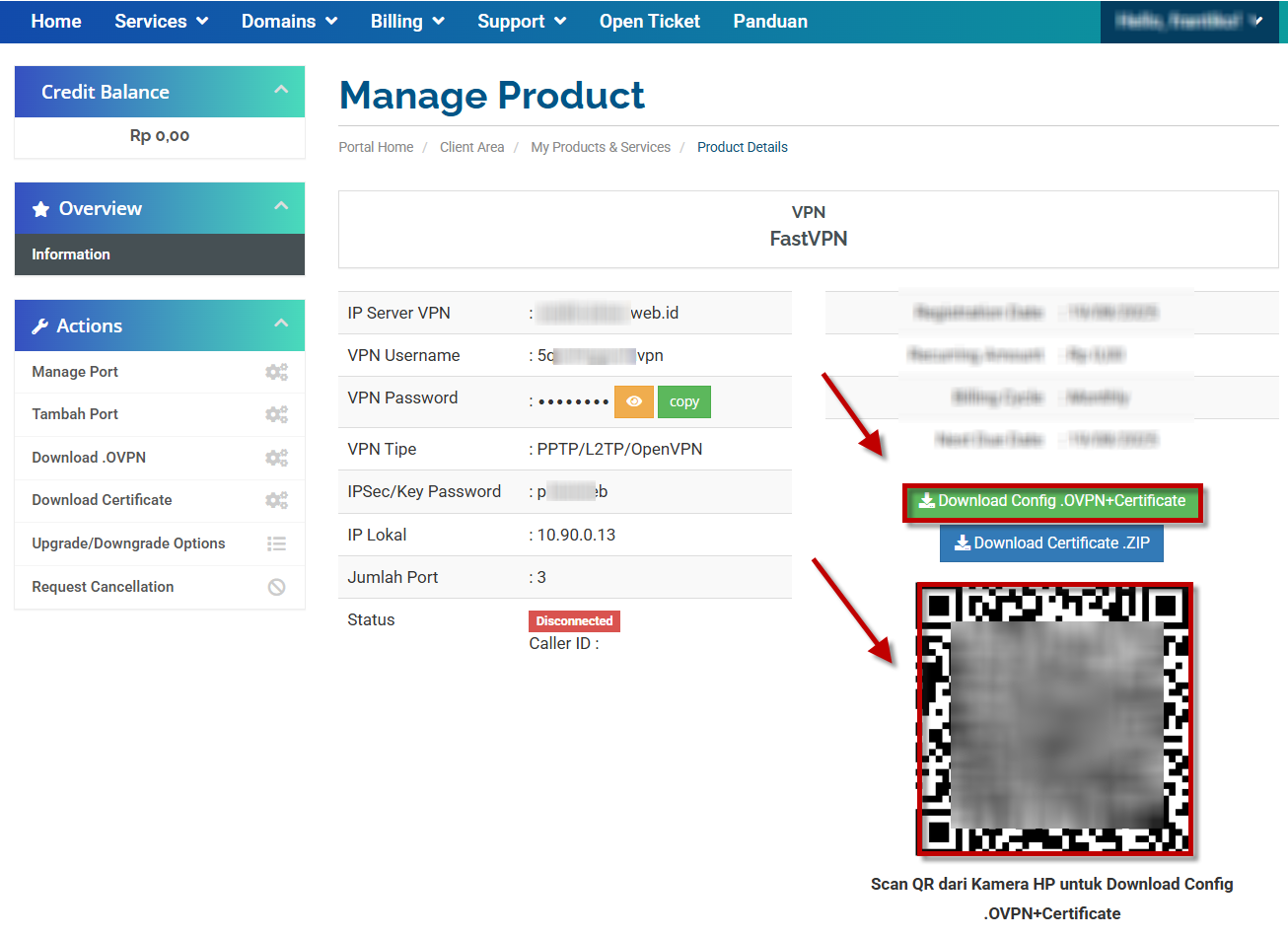Viewport: 1288px width, 939px height.
Task: Click wrench icon in Actions header
Action: [x=40, y=326]
